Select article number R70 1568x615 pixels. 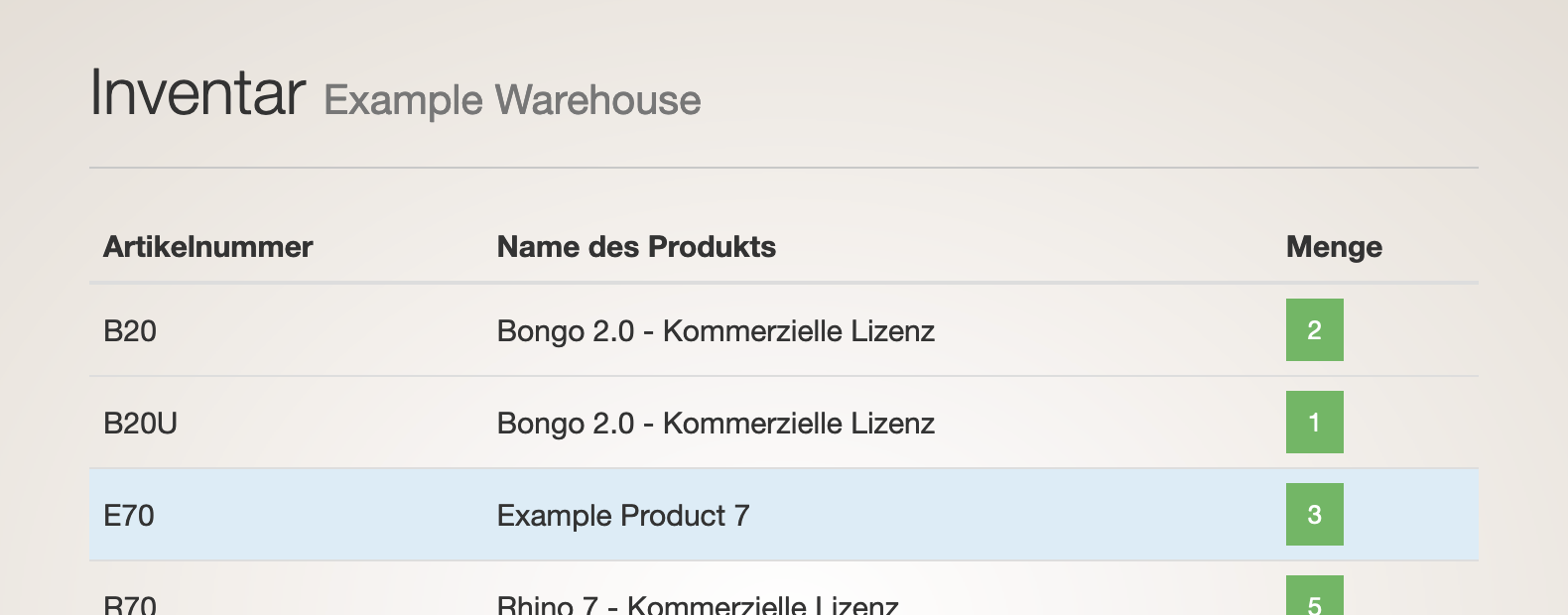click(x=130, y=604)
